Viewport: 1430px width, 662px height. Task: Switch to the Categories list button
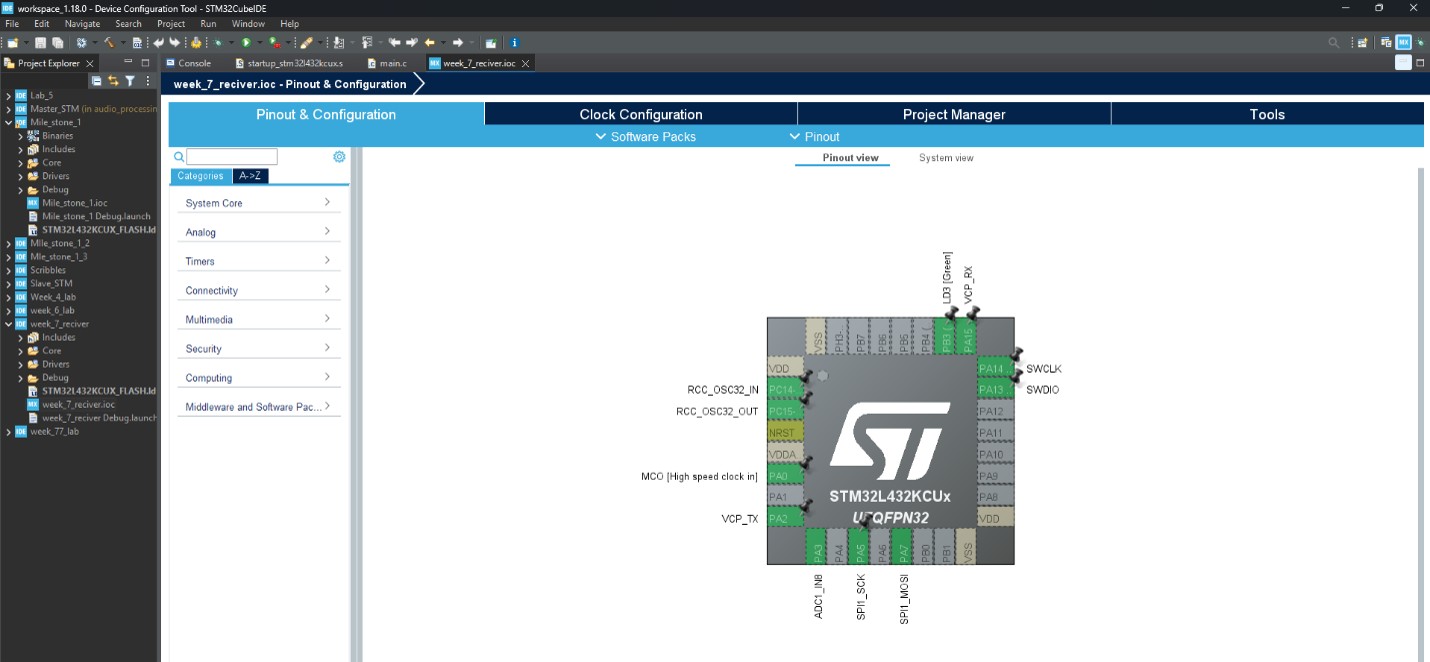coord(200,176)
